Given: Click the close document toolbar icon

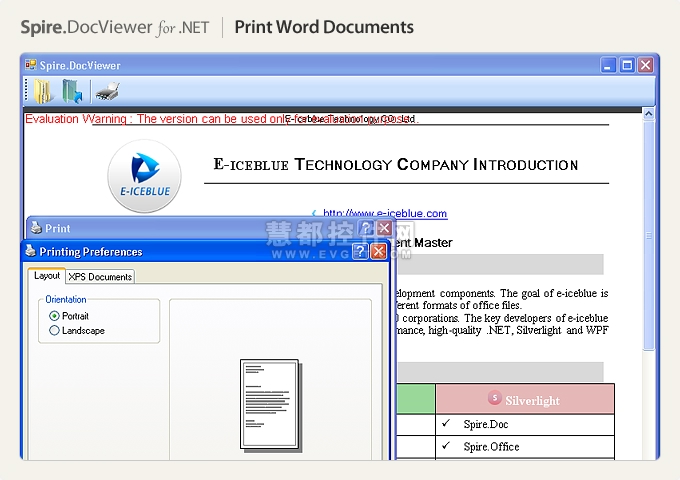Looking at the screenshot, I should pyautogui.click(x=72, y=91).
